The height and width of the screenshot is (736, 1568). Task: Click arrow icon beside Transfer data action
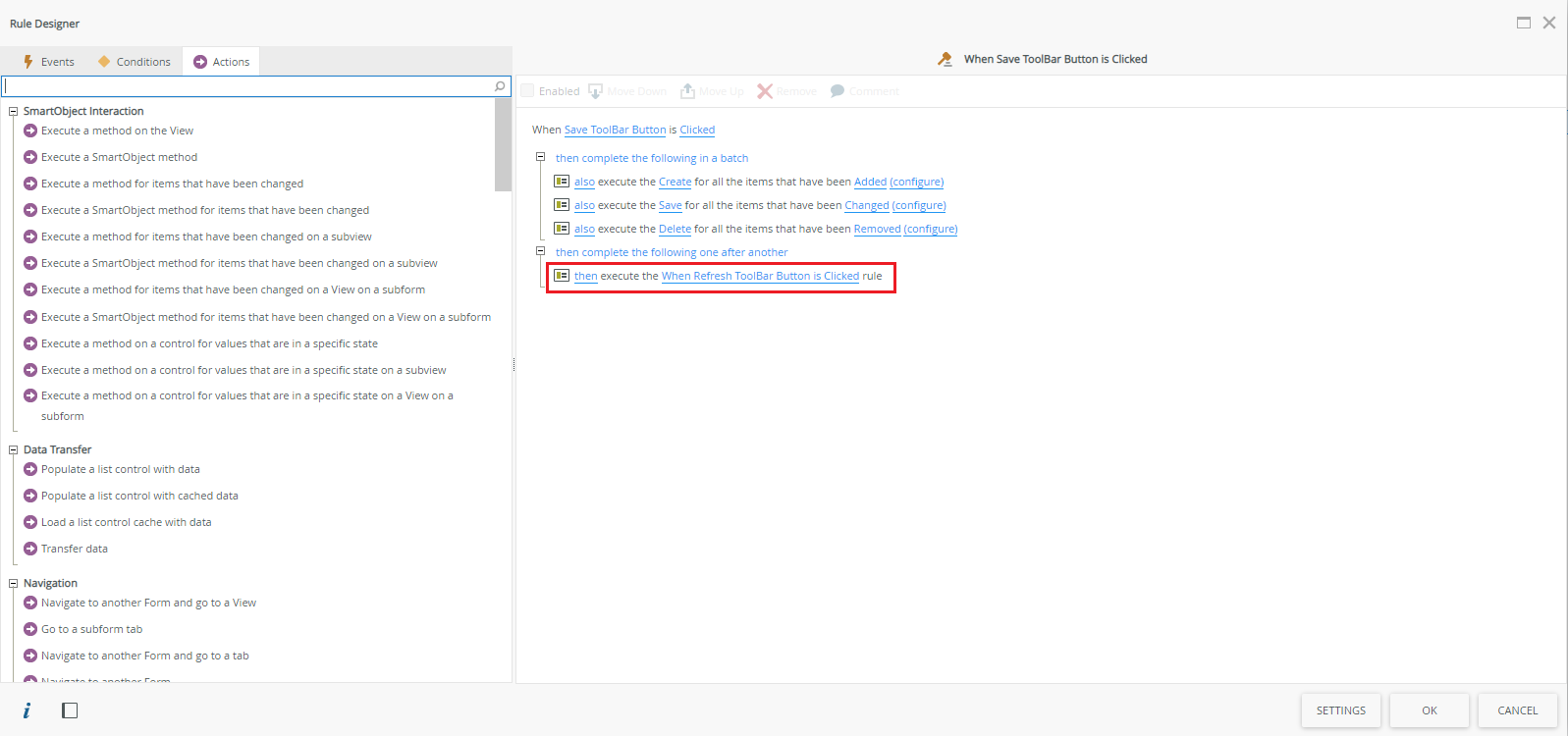30,549
